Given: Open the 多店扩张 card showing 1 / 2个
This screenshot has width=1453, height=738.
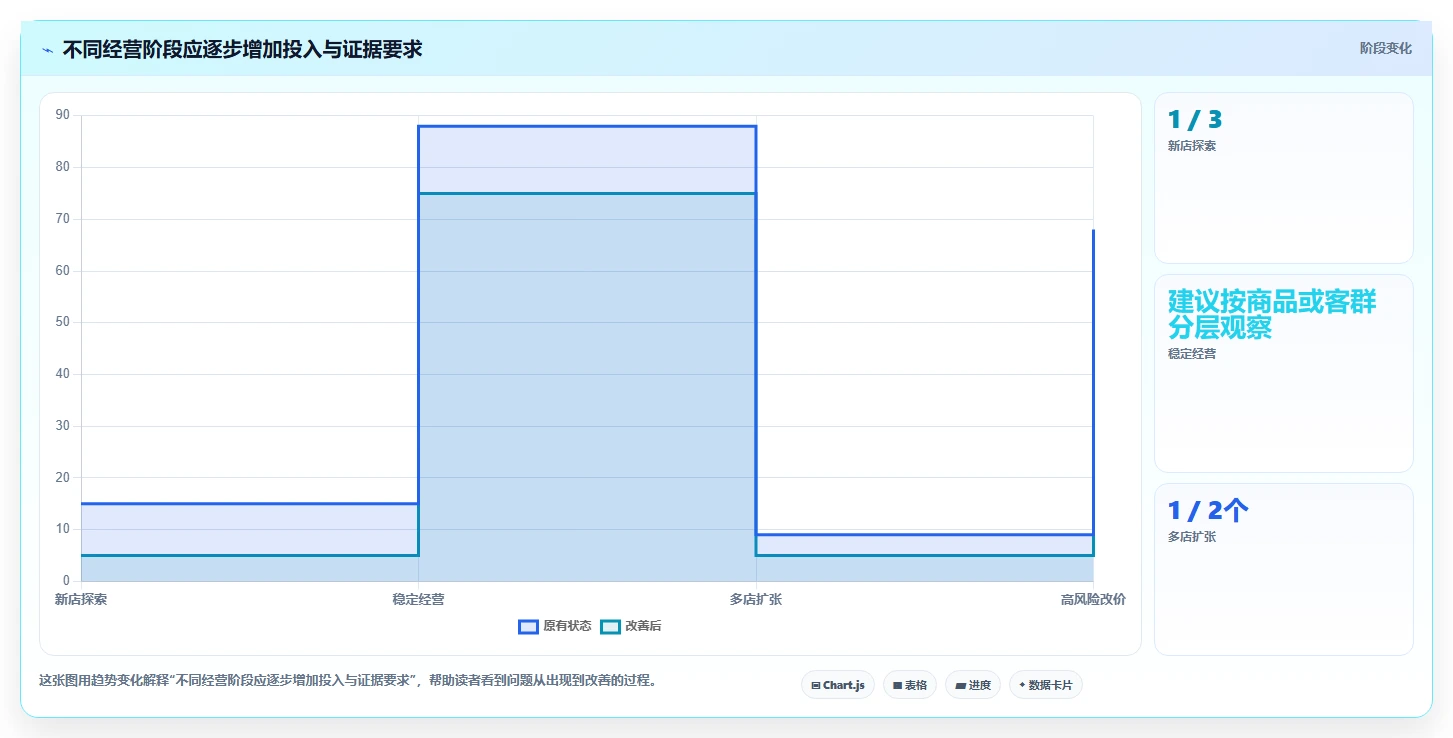Looking at the screenshot, I should pyautogui.click(x=1284, y=569).
